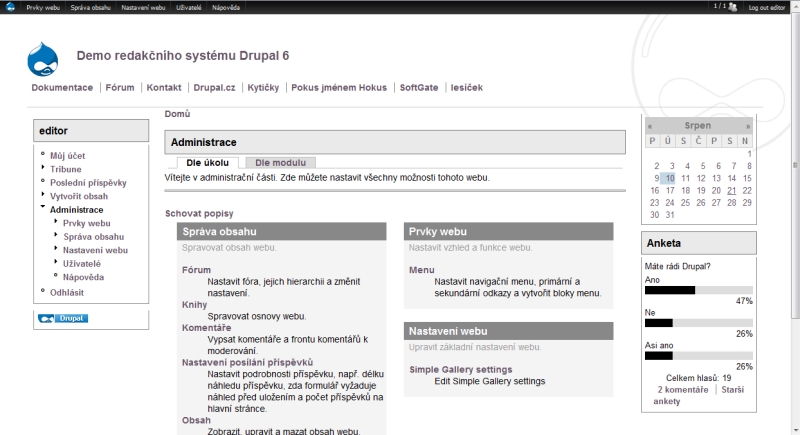This screenshot has width=800, height=435.
Task: Open Správa obsahu in top admin menu
Action: tap(90, 7)
